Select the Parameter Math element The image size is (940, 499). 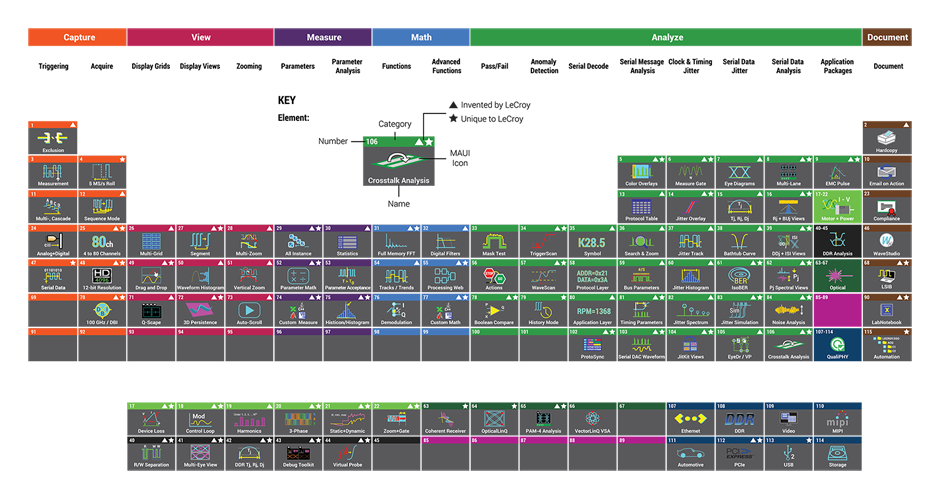click(298, 276)
